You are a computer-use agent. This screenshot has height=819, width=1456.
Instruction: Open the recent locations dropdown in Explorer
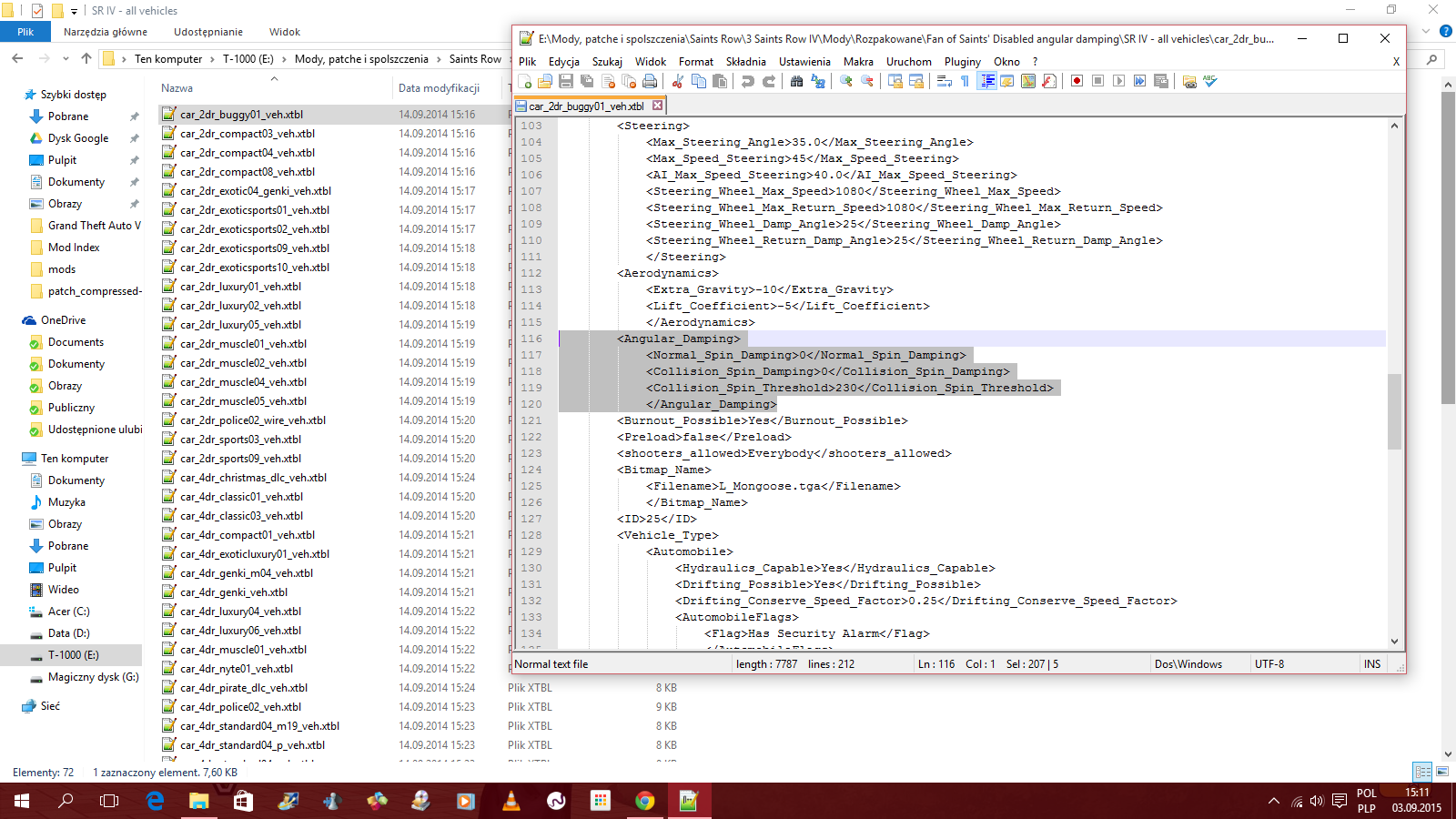click(x=66, y=58)
